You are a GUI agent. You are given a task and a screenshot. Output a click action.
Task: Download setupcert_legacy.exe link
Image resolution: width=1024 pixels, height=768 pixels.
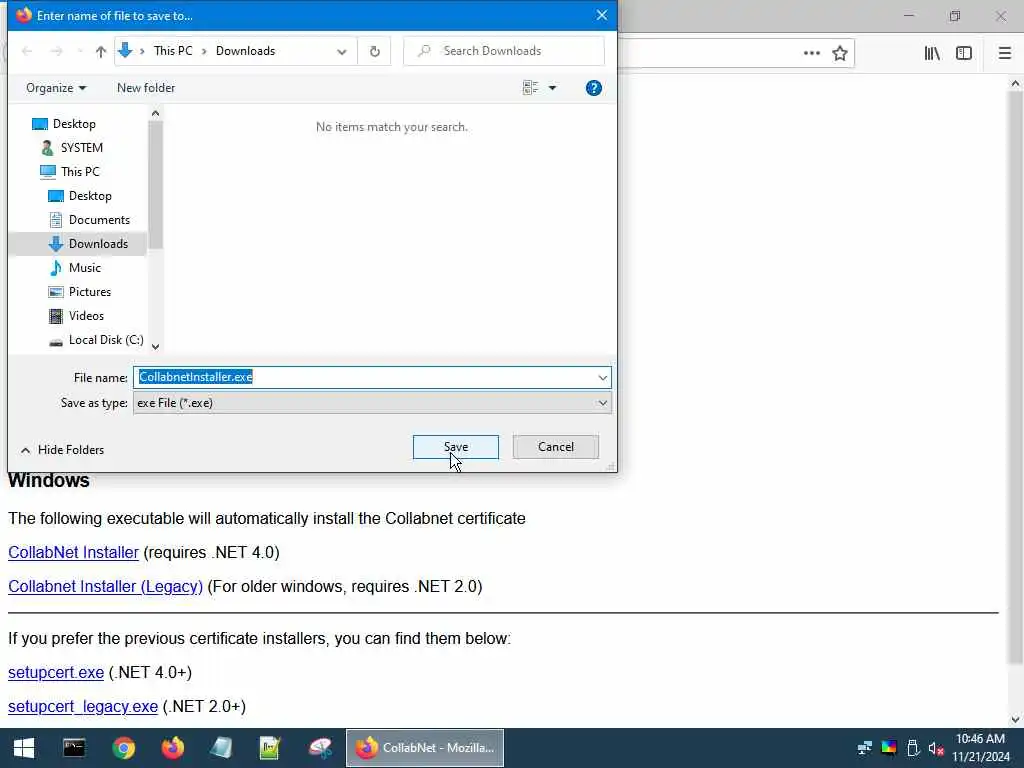click(x=83, y=707)
